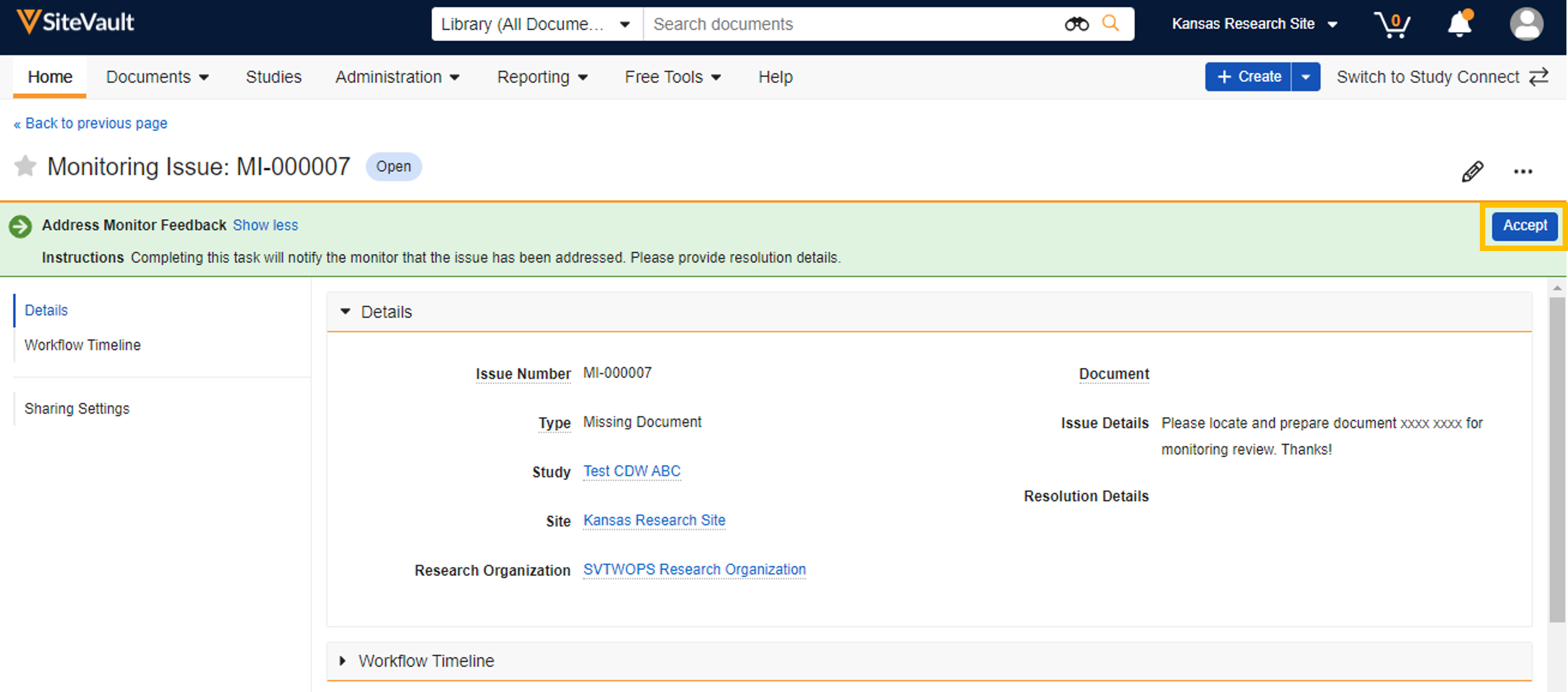Toggle the favorite star for MI-000007

25,166
